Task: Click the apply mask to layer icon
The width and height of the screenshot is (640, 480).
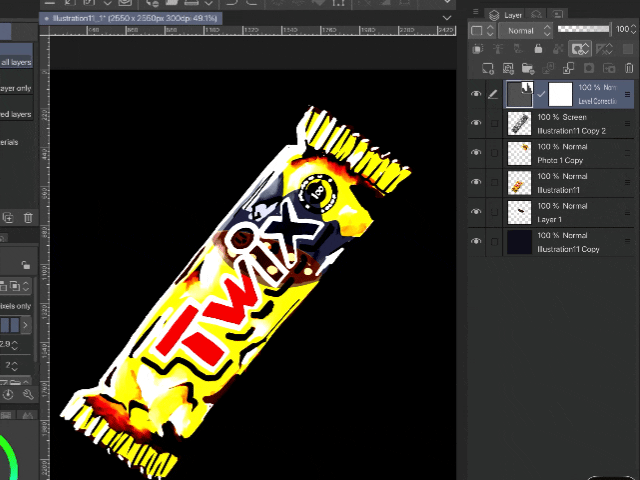Action: point(609,69)
